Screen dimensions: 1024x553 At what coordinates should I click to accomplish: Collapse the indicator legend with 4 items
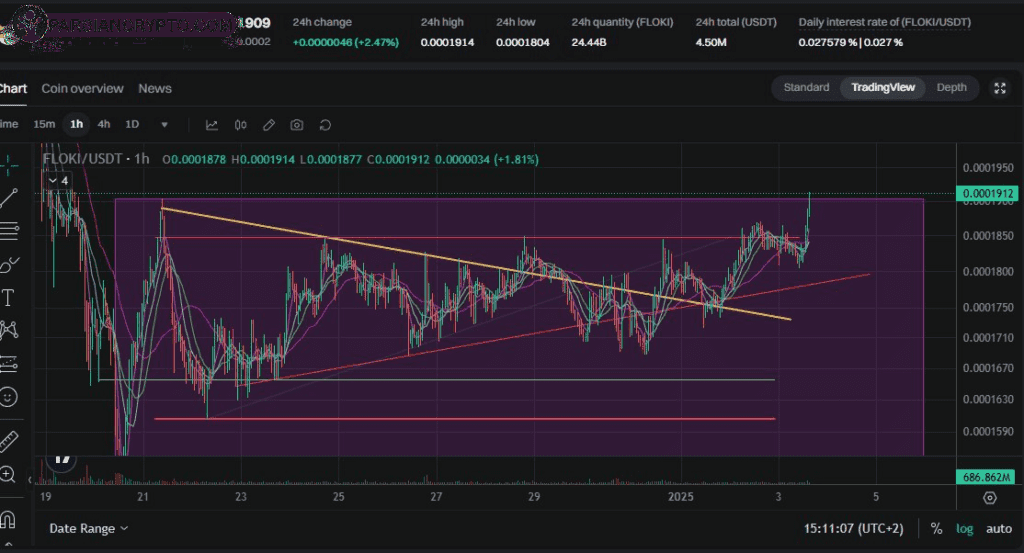pos(58,181)
